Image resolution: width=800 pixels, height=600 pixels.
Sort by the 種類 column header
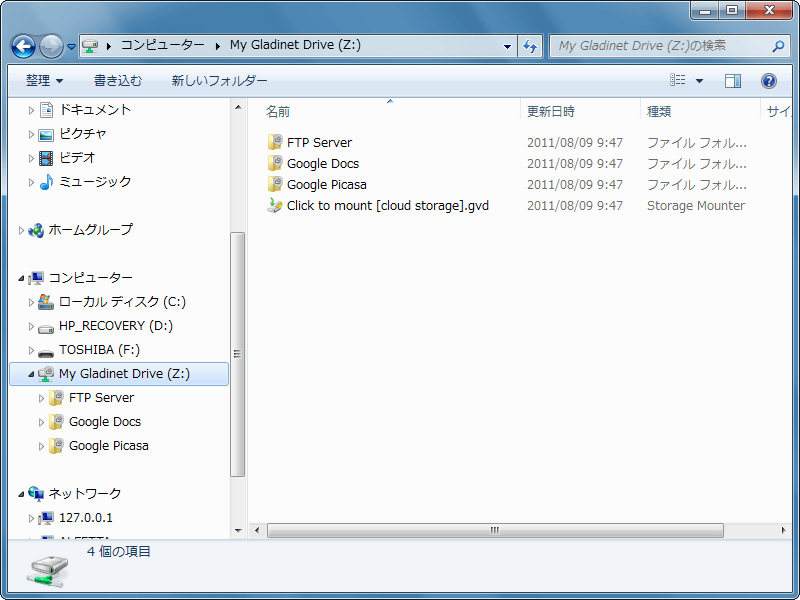coord(659,112)
